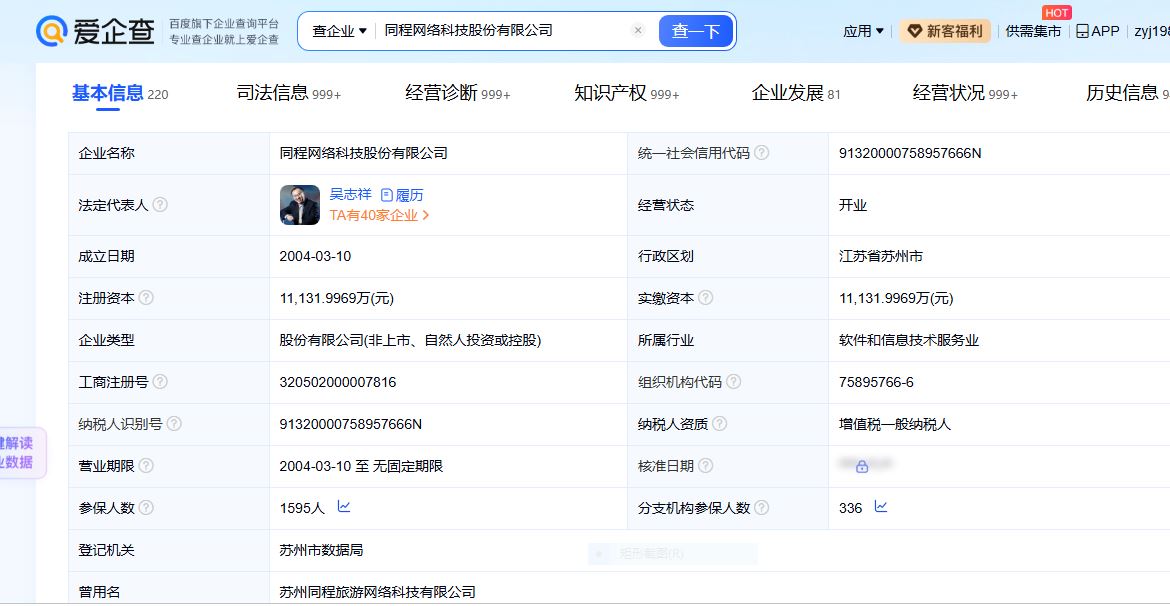Open the 履历 resume icon link
This screenshot has width=1170, height=606.
coord(402,196)
